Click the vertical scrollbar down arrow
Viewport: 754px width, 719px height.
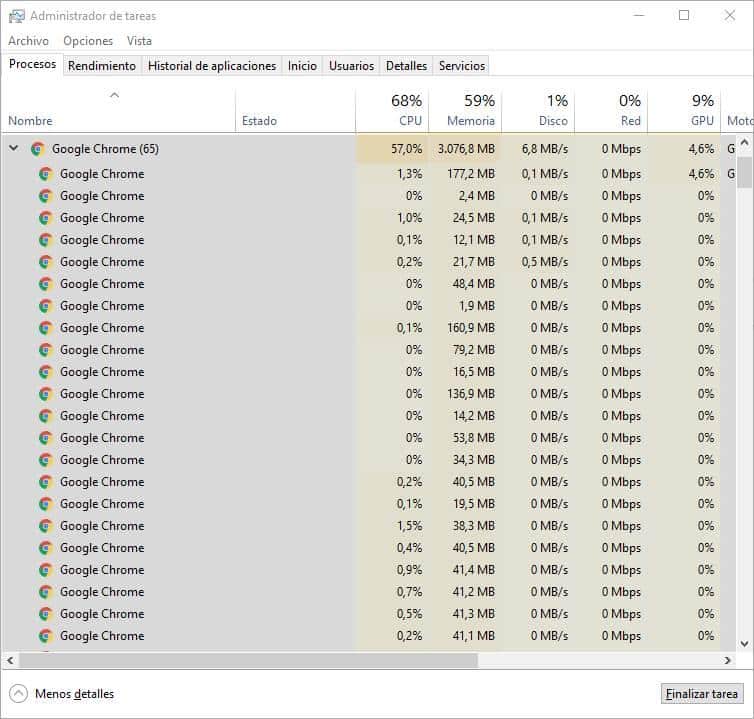click(744, 643)
